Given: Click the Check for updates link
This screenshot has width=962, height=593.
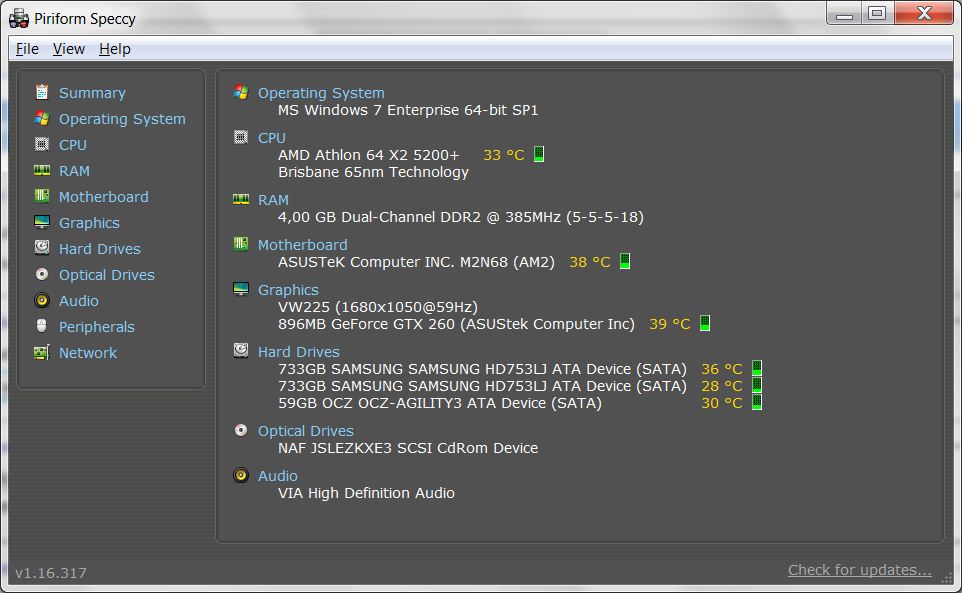Looking at the screenshot, I should [x=860, y=570].
